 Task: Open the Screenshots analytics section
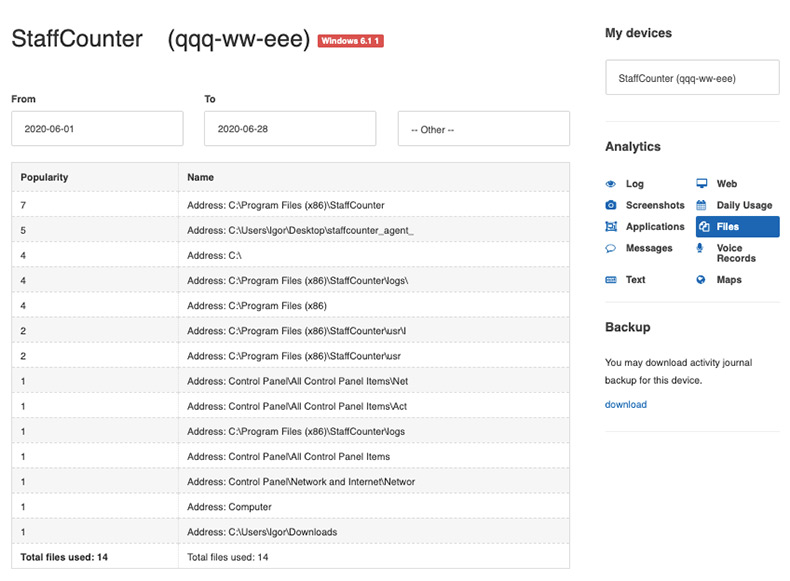point(655,205)
